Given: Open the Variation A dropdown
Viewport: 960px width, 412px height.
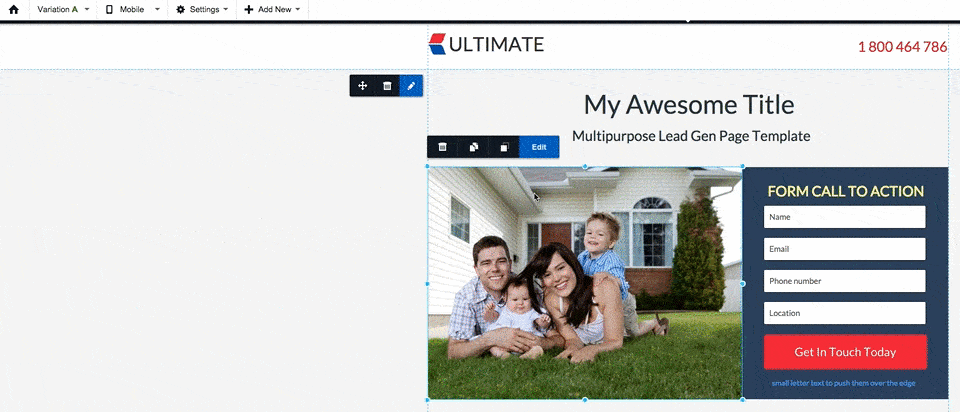Looking at the screenshot, I should (x=63, y=10).
